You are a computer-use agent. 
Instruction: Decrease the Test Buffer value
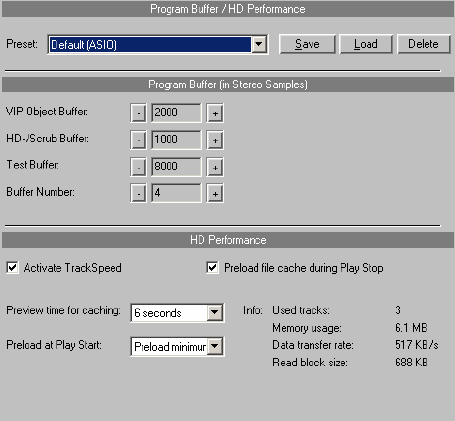click(138, 167)
